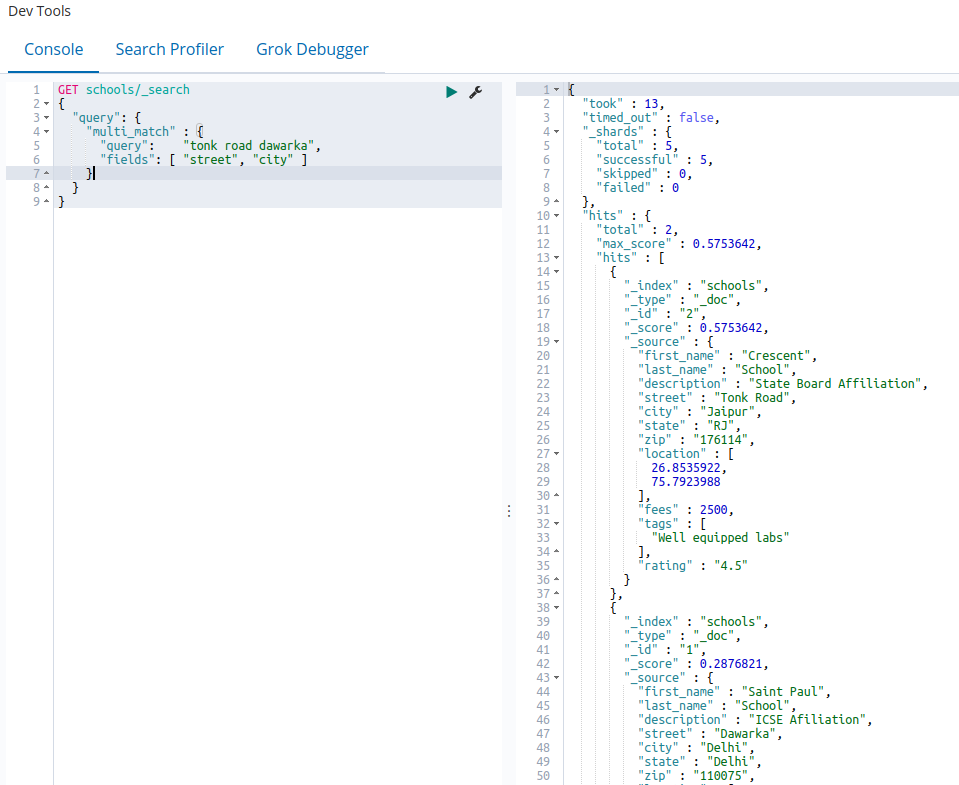Fold the root response object at line 1
Viewport: 959px width, 785px height.
pyautogui.click(x=557, y=90)
